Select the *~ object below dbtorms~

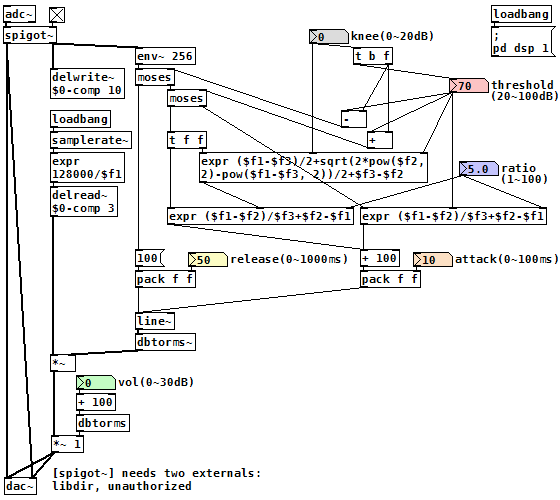click(x=63, y=363)
